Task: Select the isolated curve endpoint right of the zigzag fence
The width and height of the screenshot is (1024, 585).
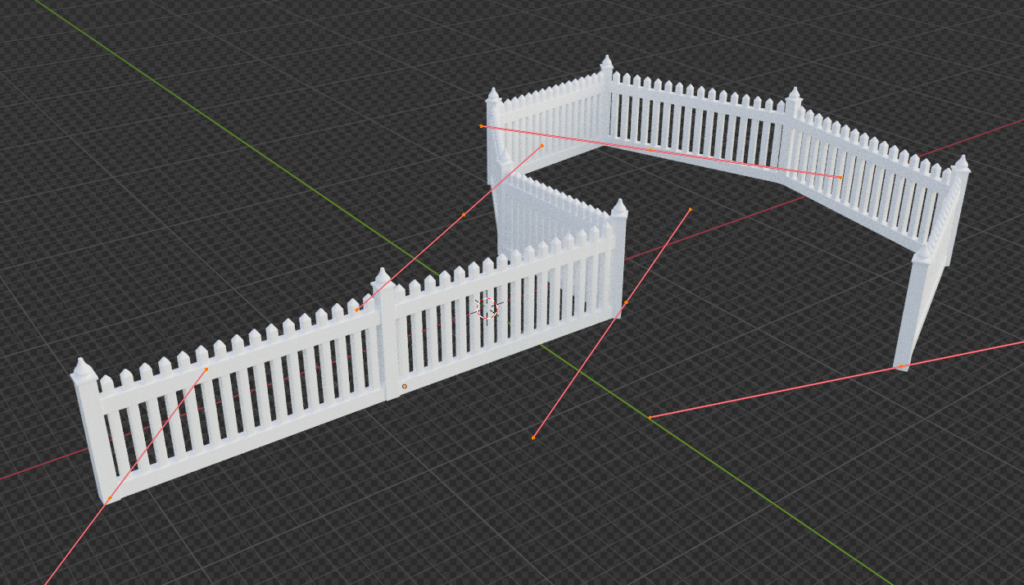Action: [x=690, y=210]
